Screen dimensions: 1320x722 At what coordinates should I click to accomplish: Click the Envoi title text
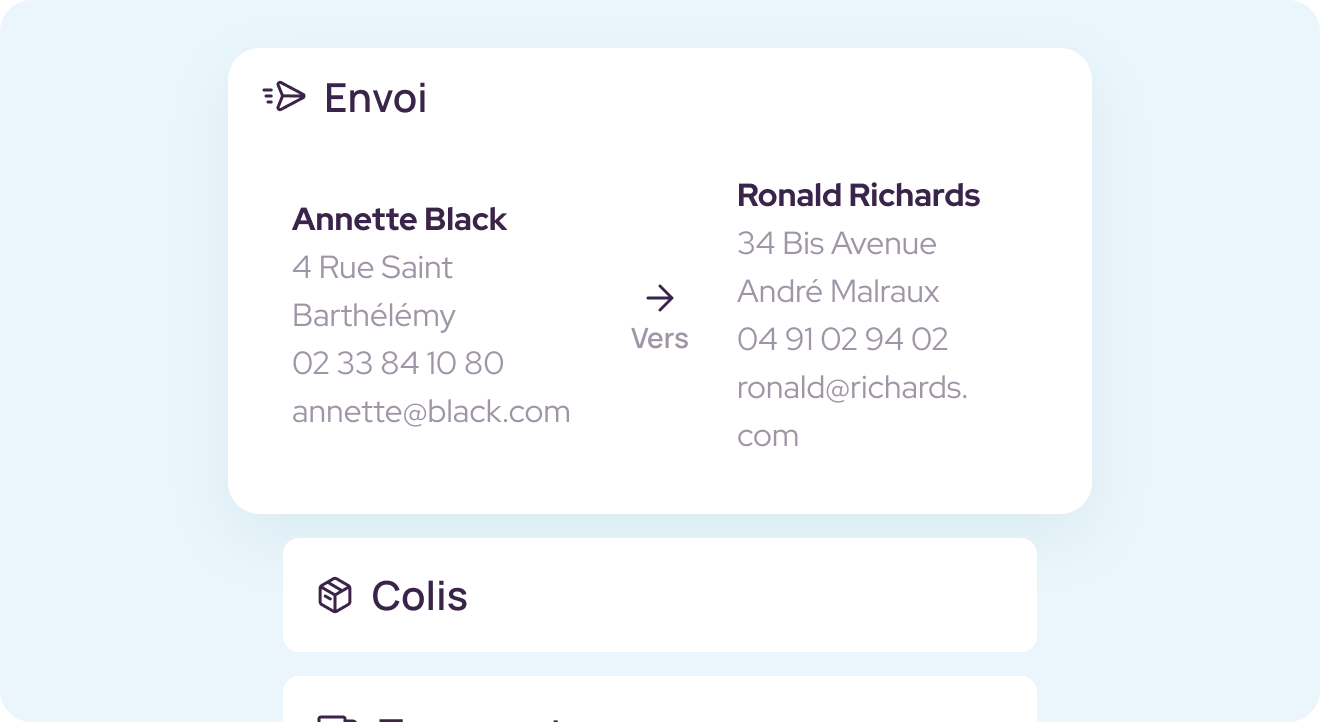[x=375, y=98]
